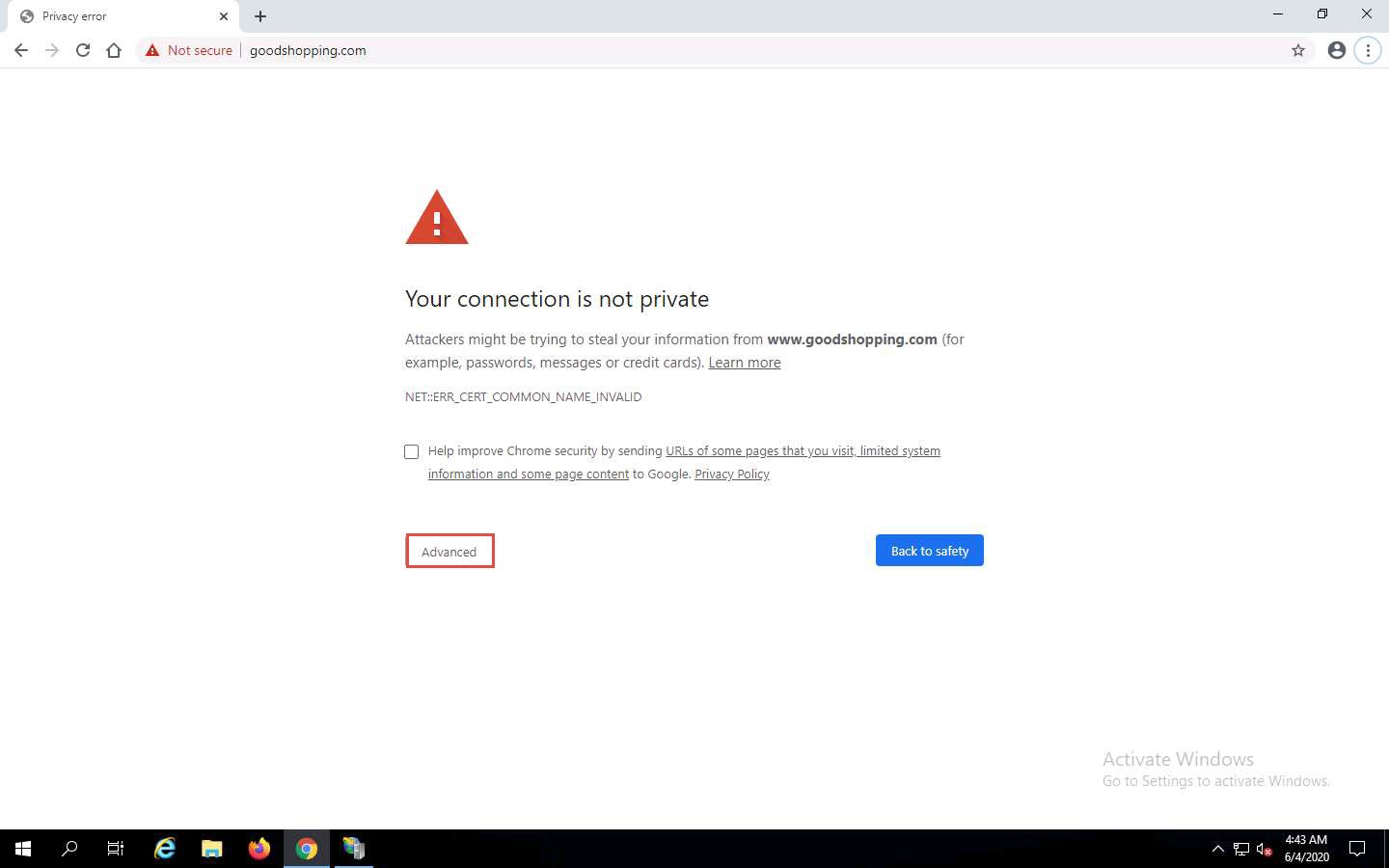The image size is (1389, 868).
Task: Show hidden system tray icons
Action: coord(1217,849)
